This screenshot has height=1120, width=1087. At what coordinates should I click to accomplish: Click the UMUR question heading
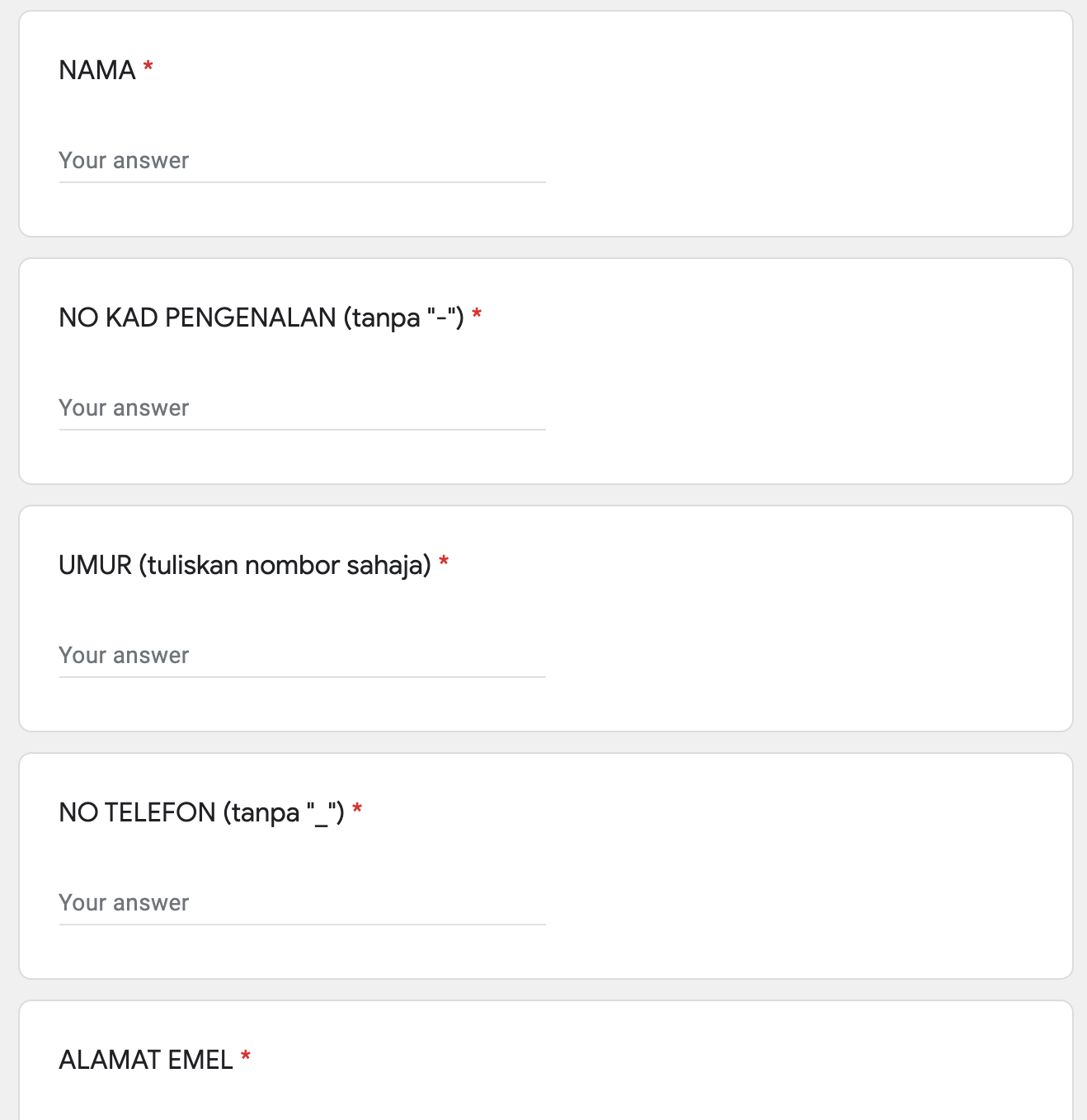click(95, 565)
